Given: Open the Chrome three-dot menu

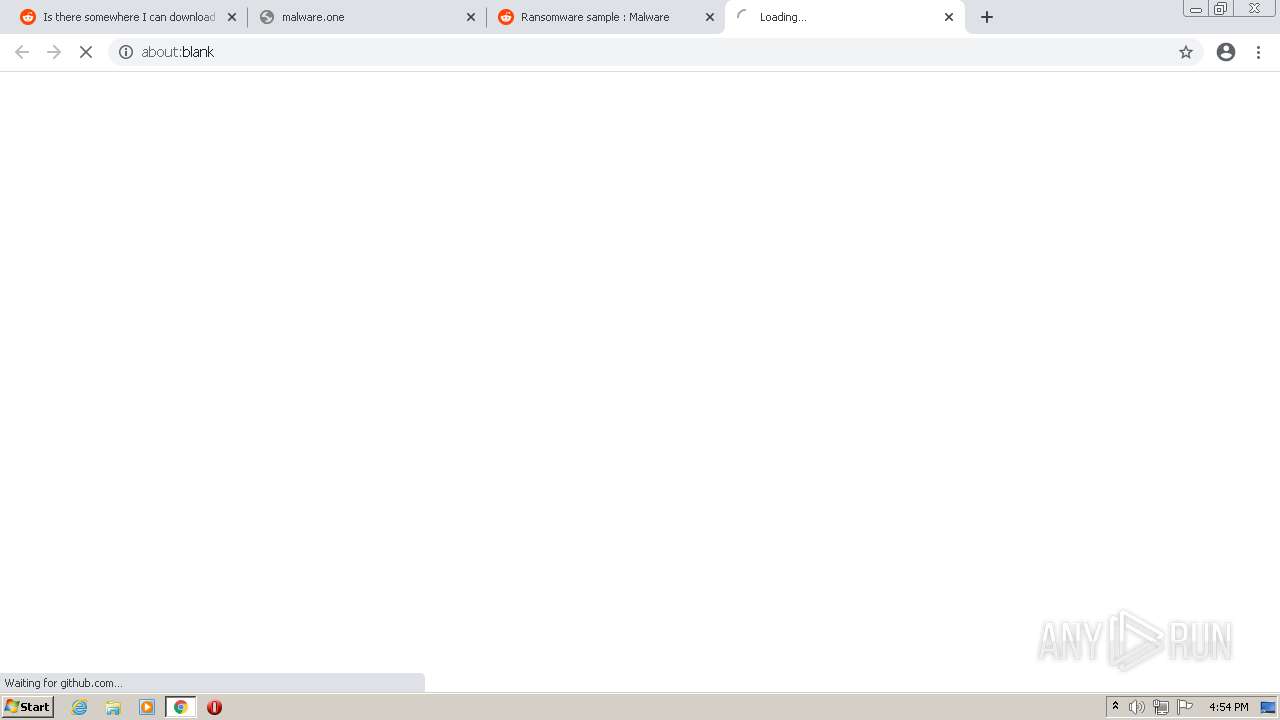Looking at the screenshot, I should pos(1258,52).
